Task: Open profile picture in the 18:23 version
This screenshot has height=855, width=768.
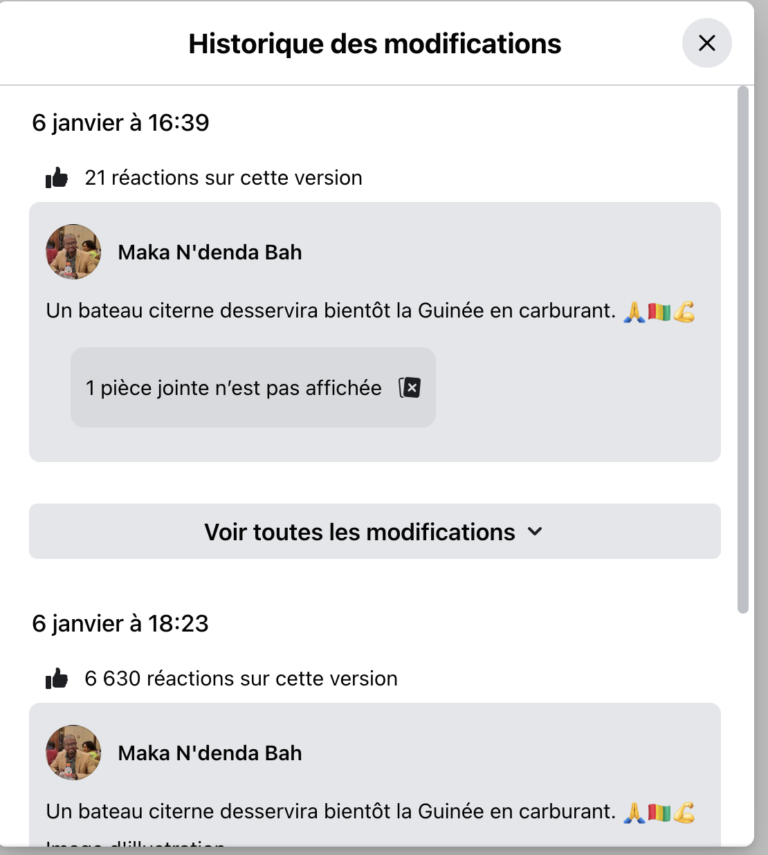Action: [73, 752]
